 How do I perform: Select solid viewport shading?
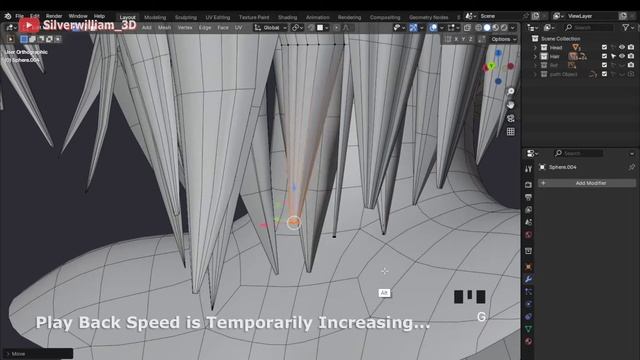point(487,28)
